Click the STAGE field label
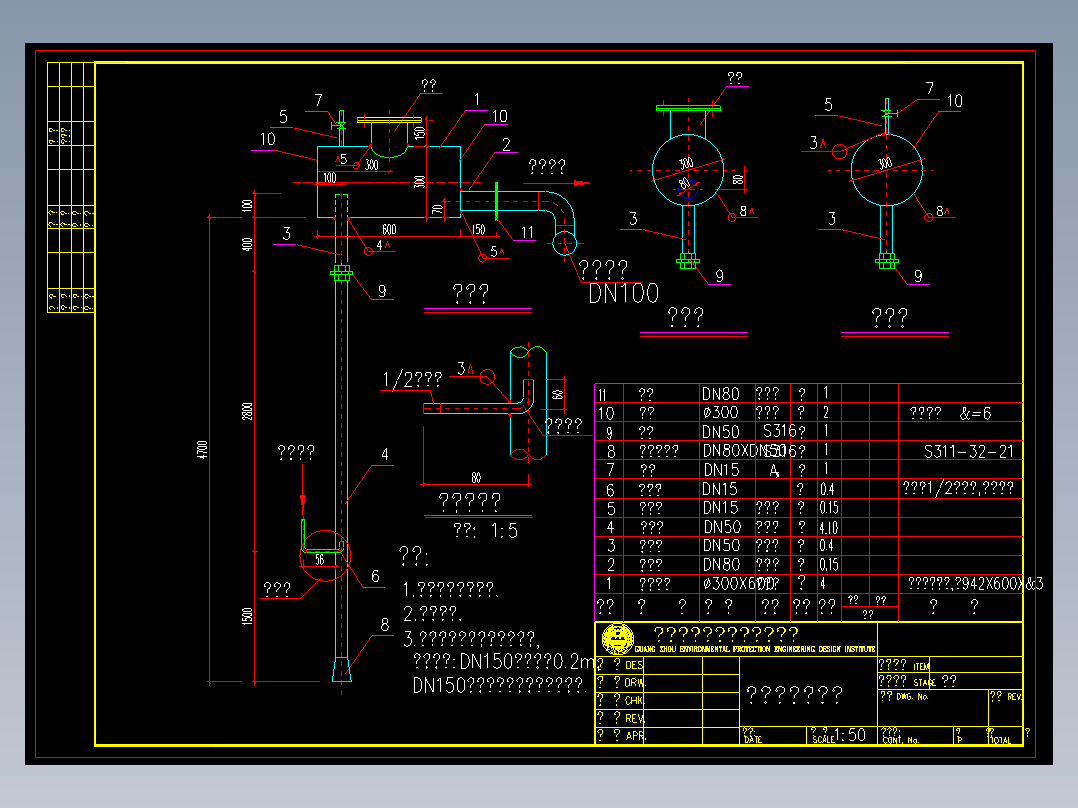This screenshot has width=1078, height=808. coord(925,683)
